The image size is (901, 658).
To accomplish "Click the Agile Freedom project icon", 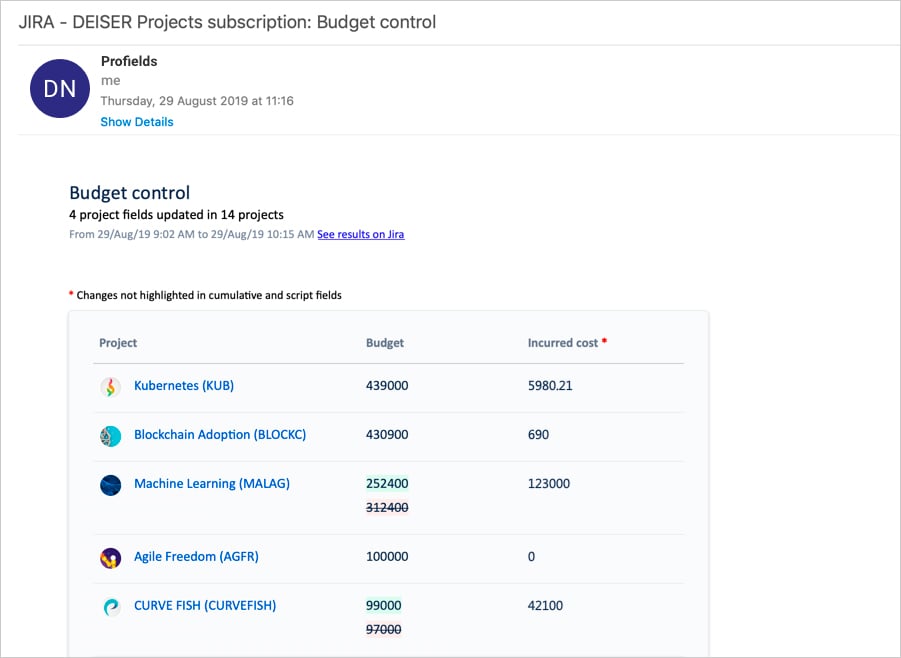I will [110, 558].
